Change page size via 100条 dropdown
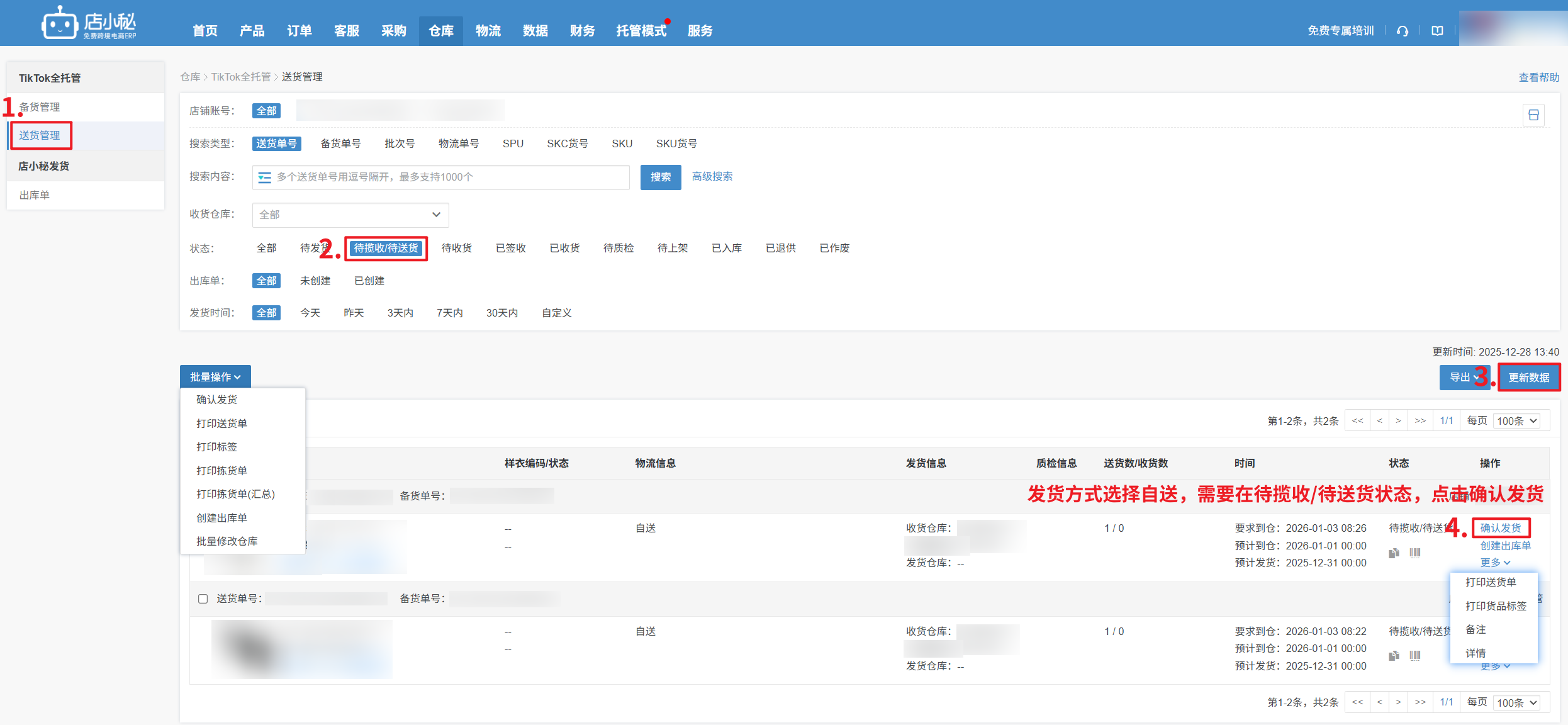Screen dimensions: 1568x725 pos(1516,420)
